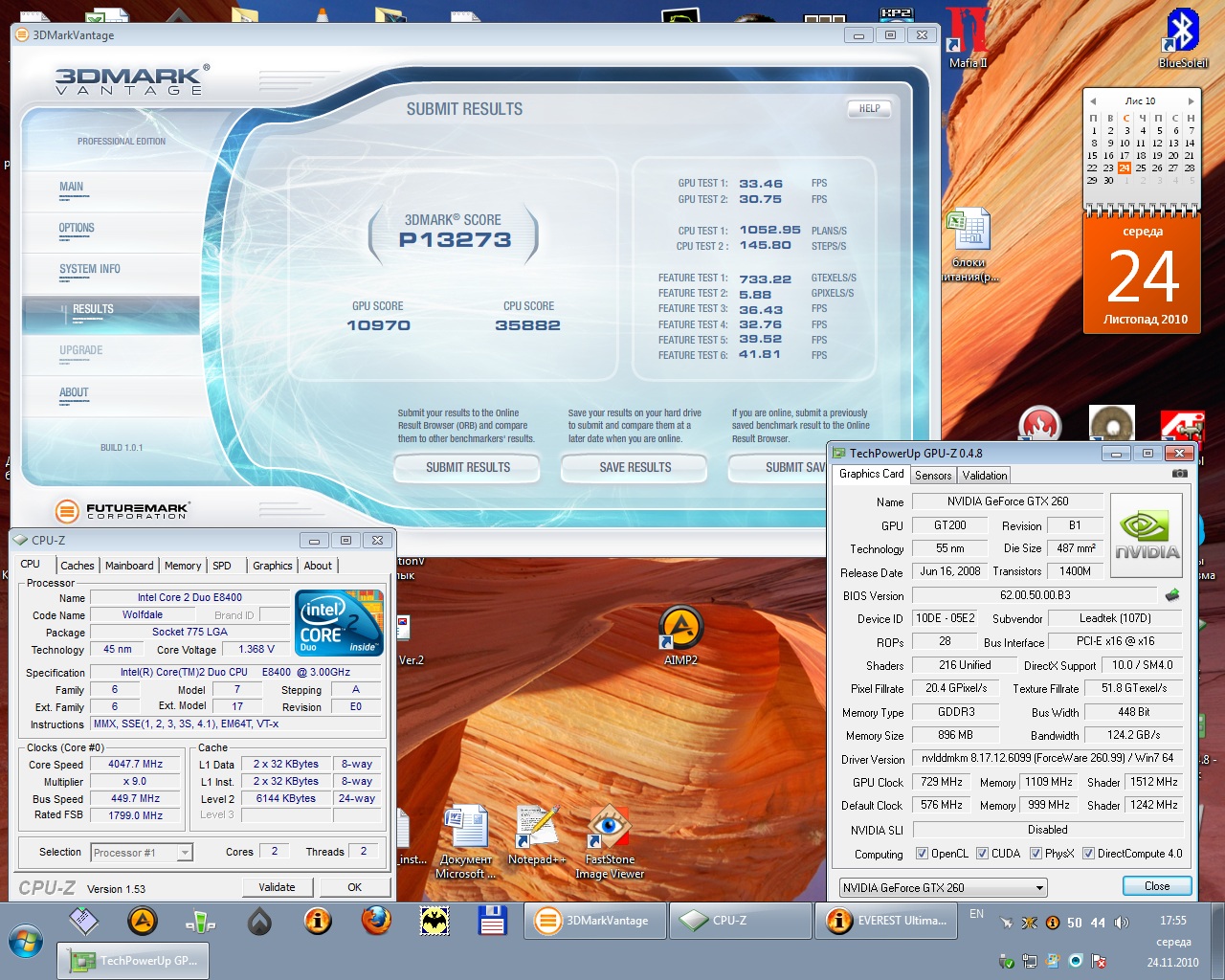The height and width of the screenshot is (980, 1225).
Task: Click OK in the CPU-Z window
Action: click(x=355, y=887)
